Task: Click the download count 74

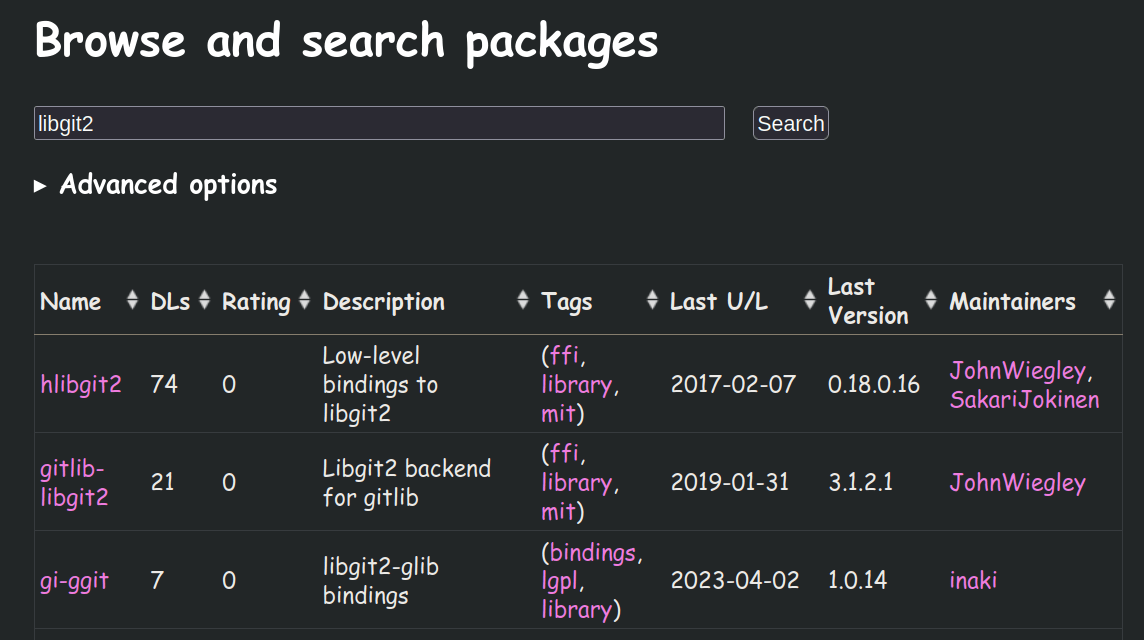Action: pos(164,384)
